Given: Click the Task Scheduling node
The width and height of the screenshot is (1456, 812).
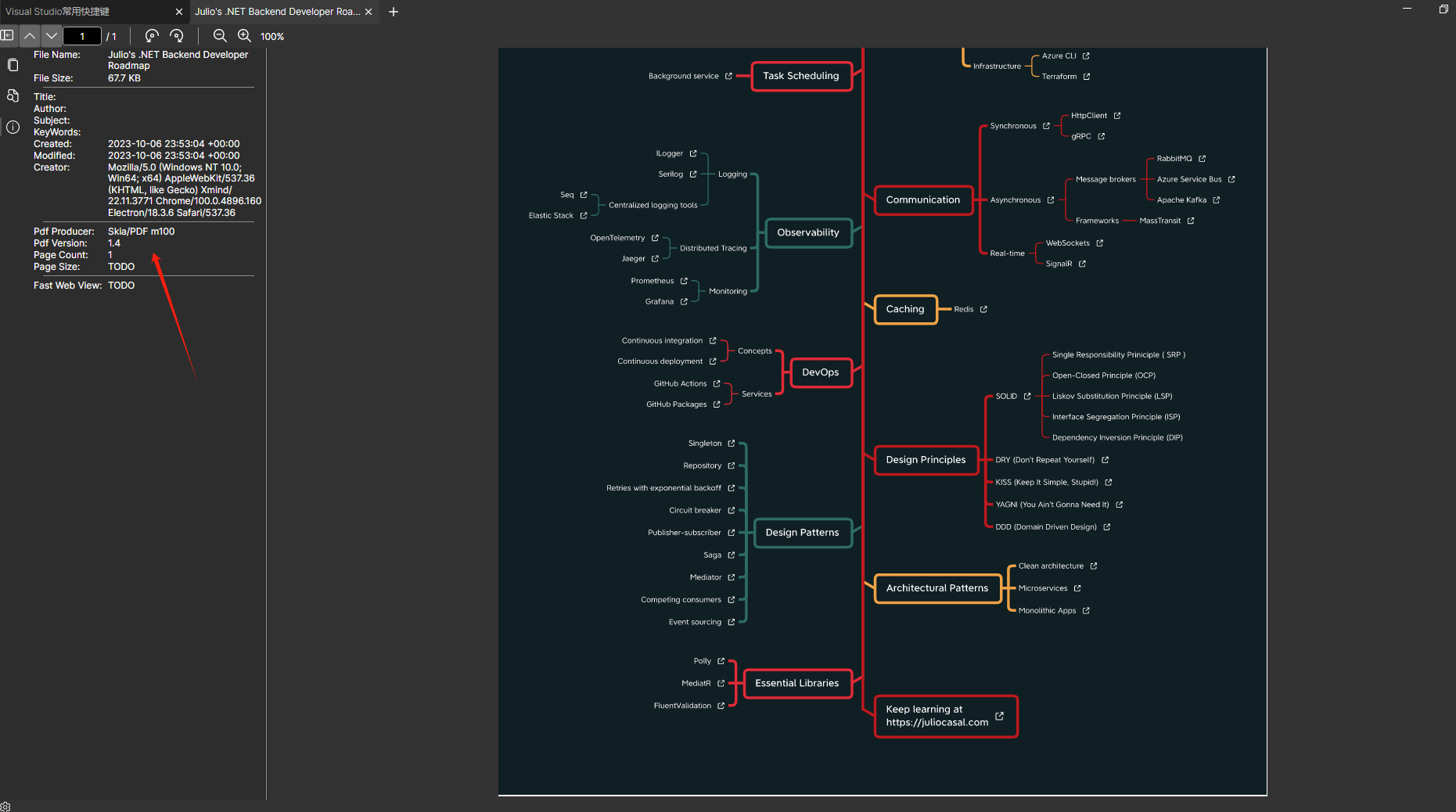Looking at the screenshot, I should pos(801,76).
